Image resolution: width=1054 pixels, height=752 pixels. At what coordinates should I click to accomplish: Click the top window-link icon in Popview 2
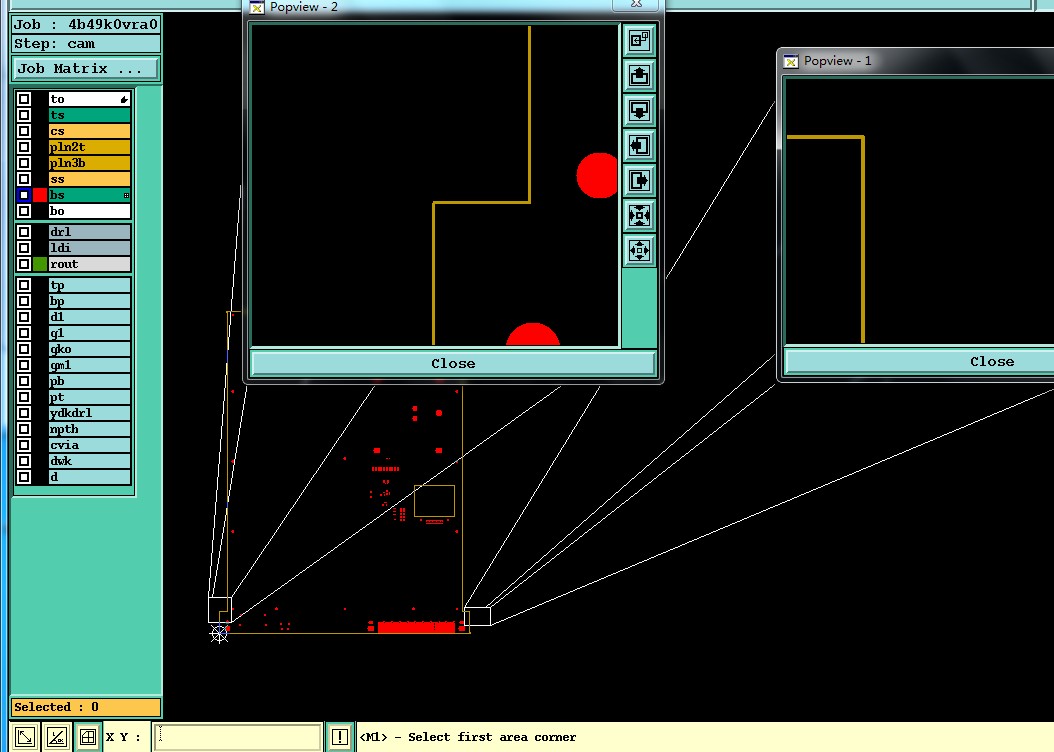click(639, 40)
